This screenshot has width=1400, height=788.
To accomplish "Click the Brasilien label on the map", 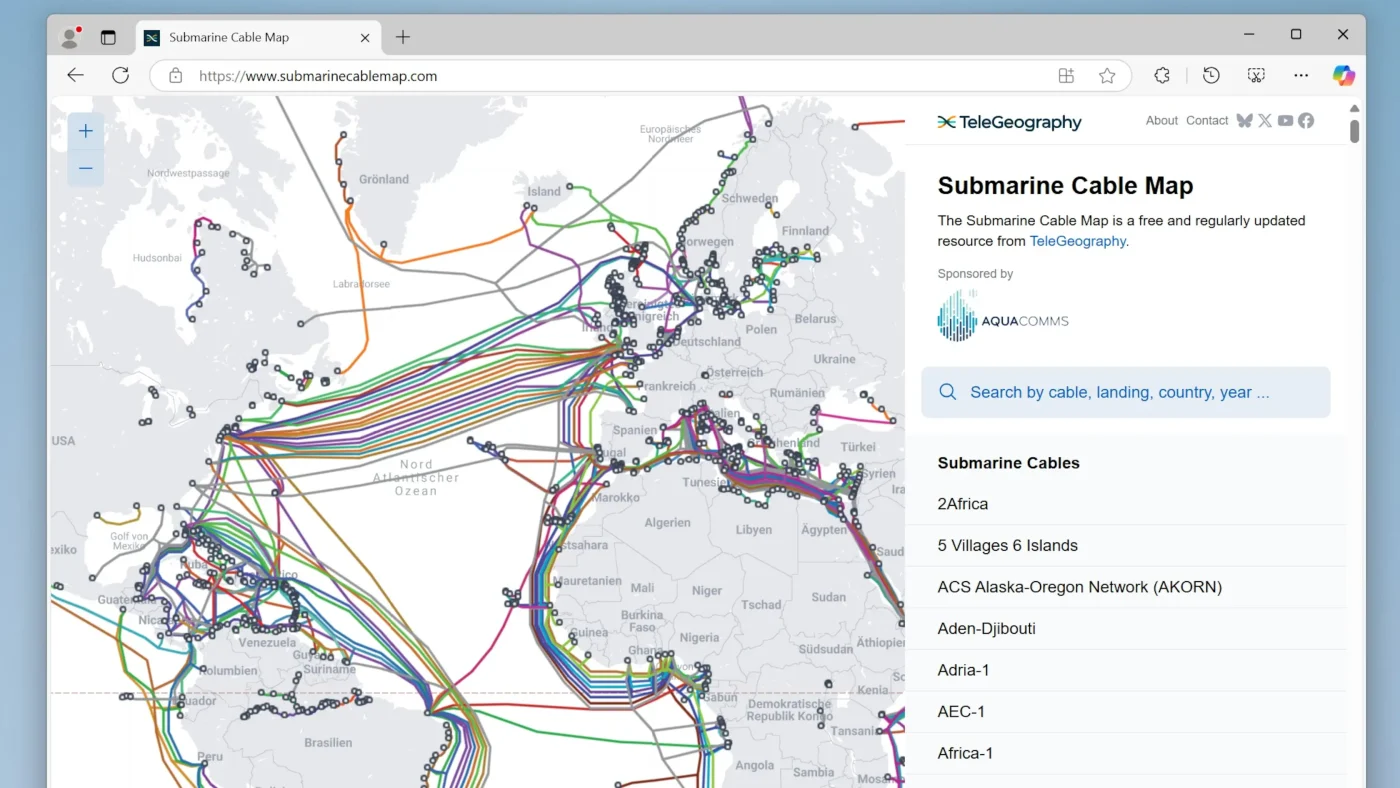I will pyautogui.click(x=328, y=743).
